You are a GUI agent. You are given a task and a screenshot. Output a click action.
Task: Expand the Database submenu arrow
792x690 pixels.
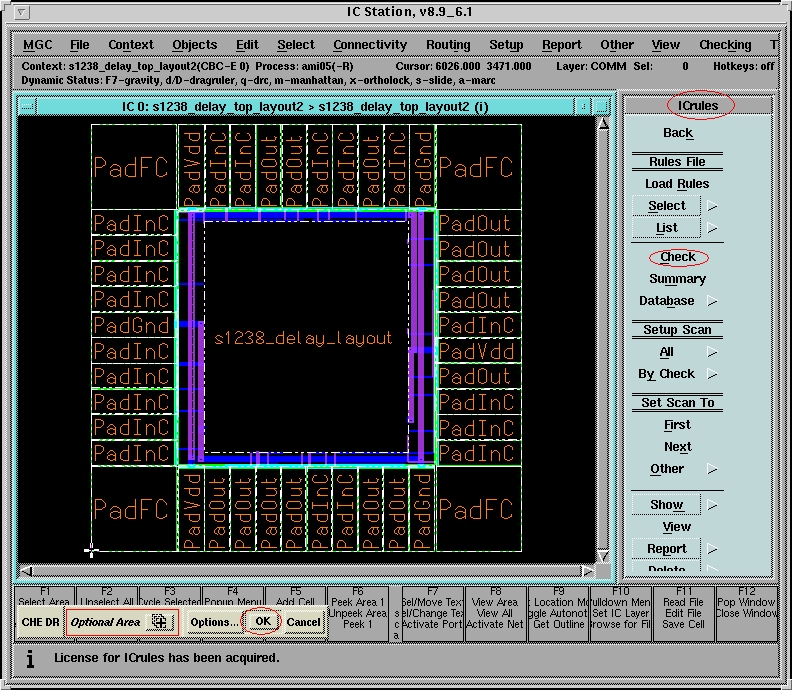point(712,301)
